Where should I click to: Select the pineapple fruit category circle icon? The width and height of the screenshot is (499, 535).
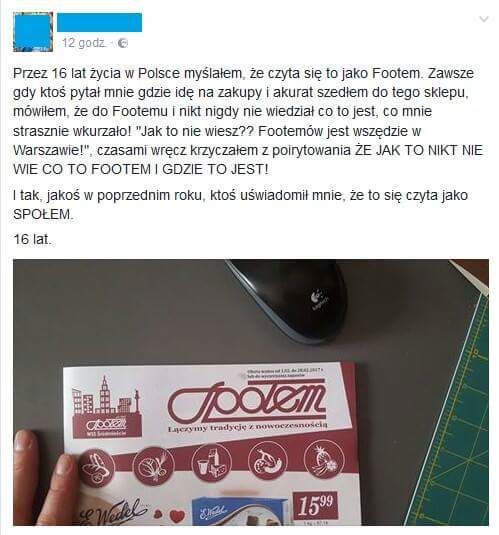pyautogui.click(x=324, y=458)
